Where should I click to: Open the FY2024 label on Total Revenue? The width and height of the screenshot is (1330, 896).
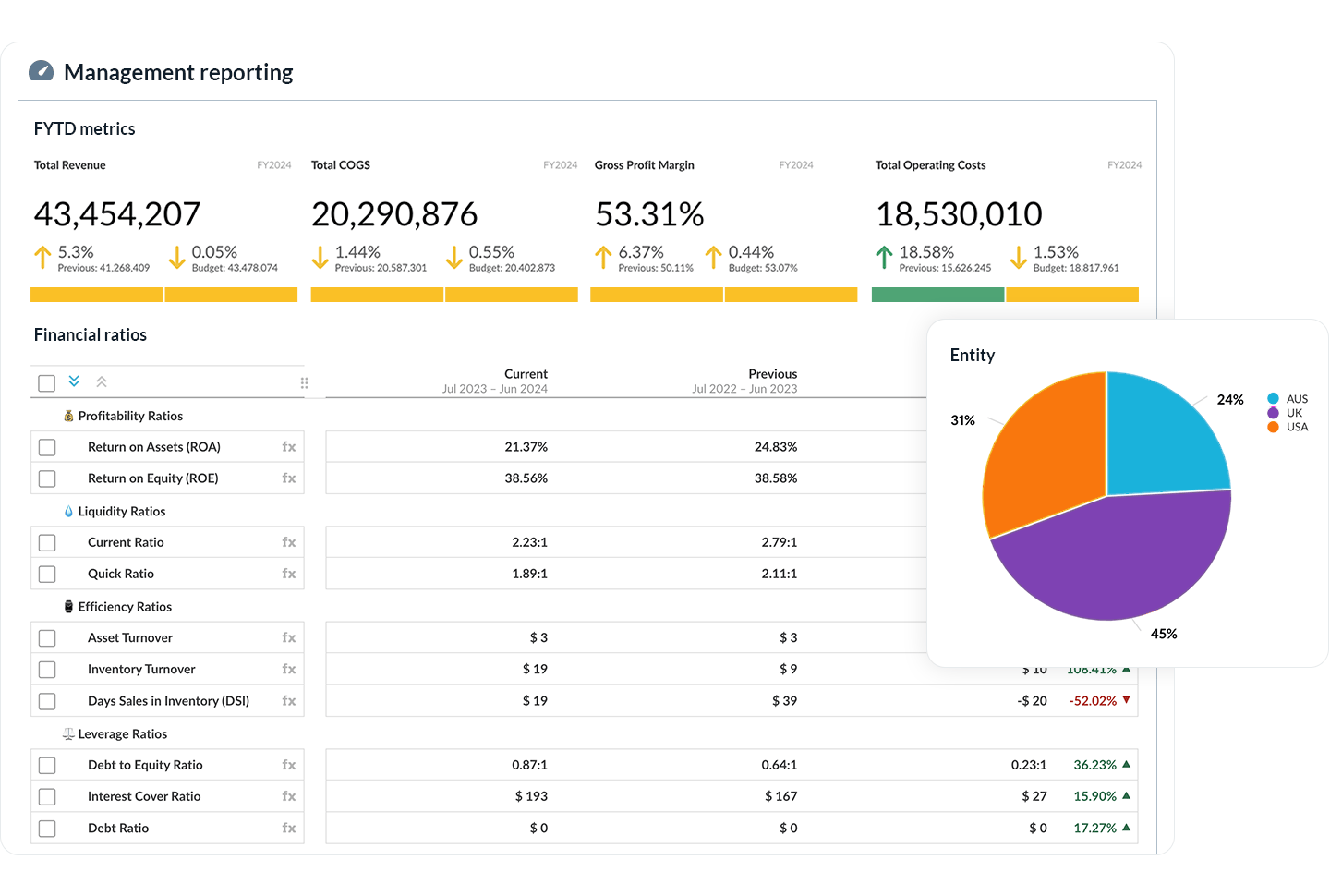274,164
